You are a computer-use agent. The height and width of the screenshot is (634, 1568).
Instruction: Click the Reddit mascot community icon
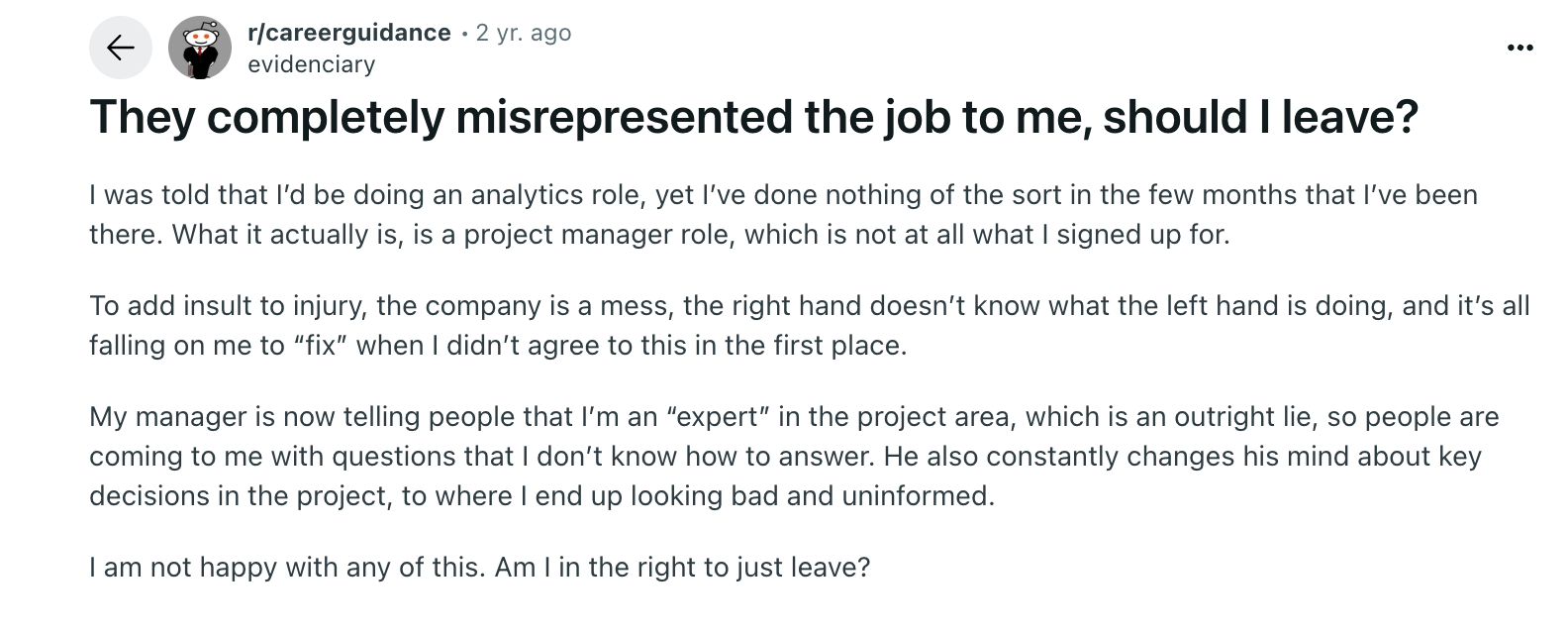[199, 47]
